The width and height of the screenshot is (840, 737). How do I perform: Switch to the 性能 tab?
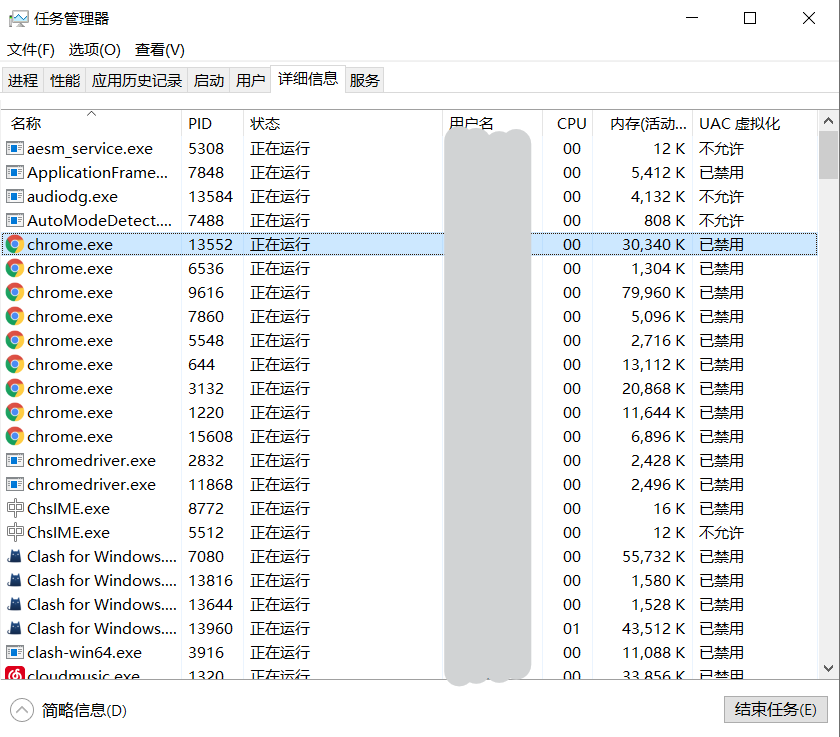coord(65,80)
